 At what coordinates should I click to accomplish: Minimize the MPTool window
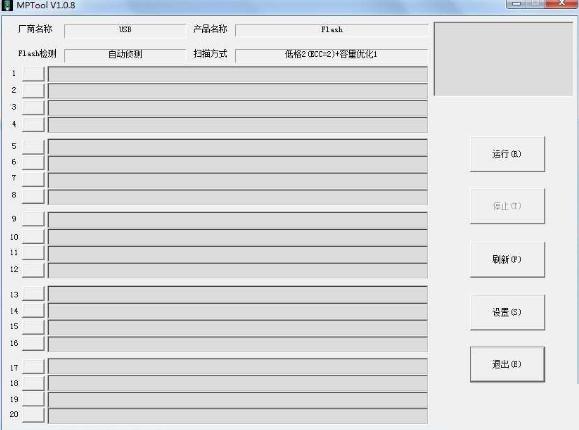click(516, 4)
